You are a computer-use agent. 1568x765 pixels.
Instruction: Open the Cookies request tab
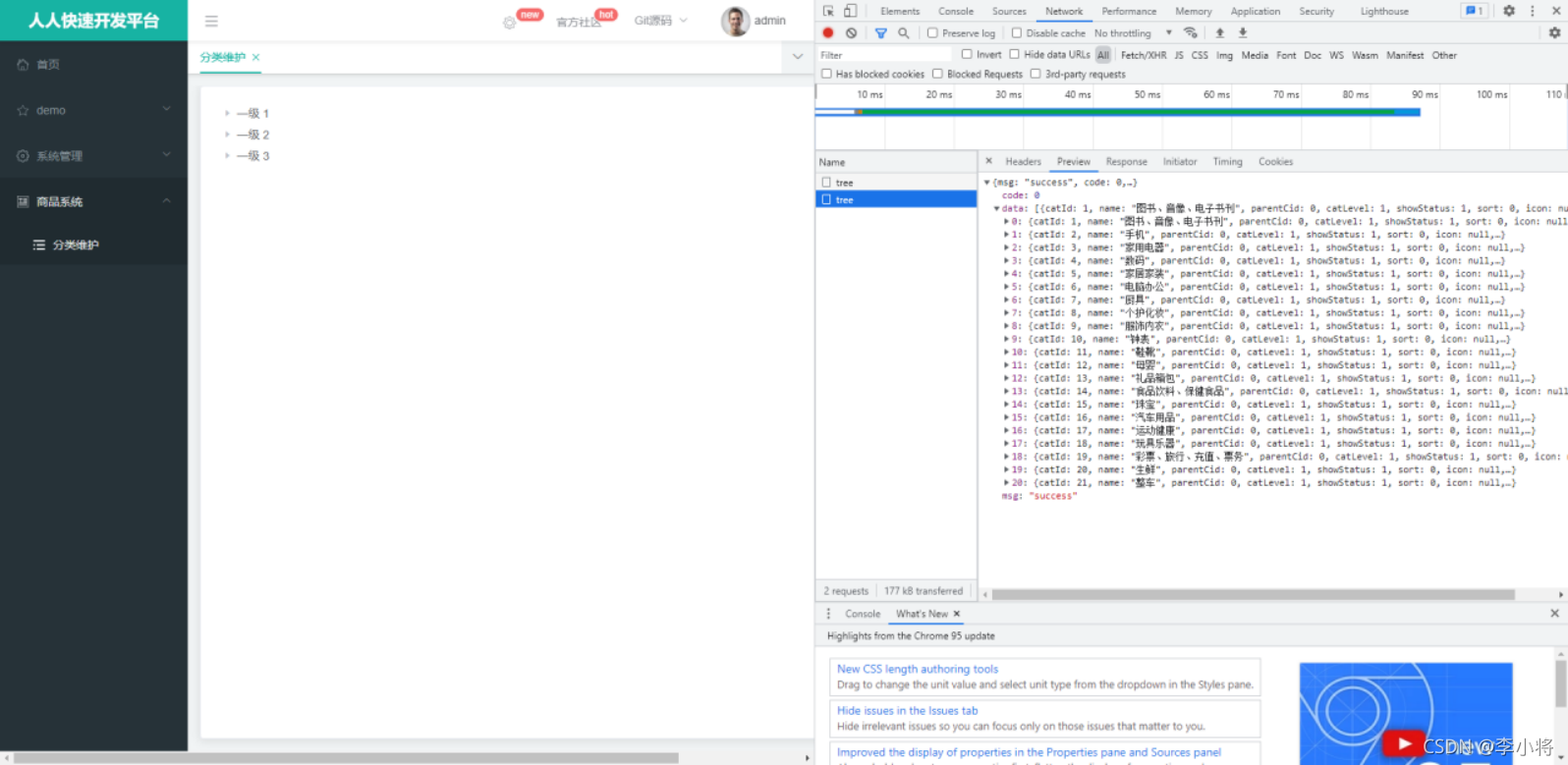[x=1275, y=161]
